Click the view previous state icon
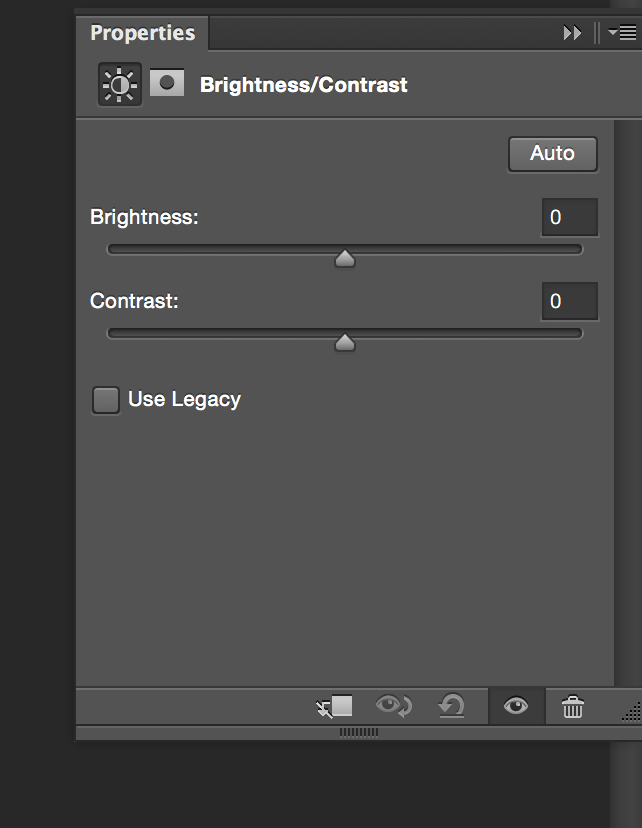Screen dimensions: 642x828 393,707
